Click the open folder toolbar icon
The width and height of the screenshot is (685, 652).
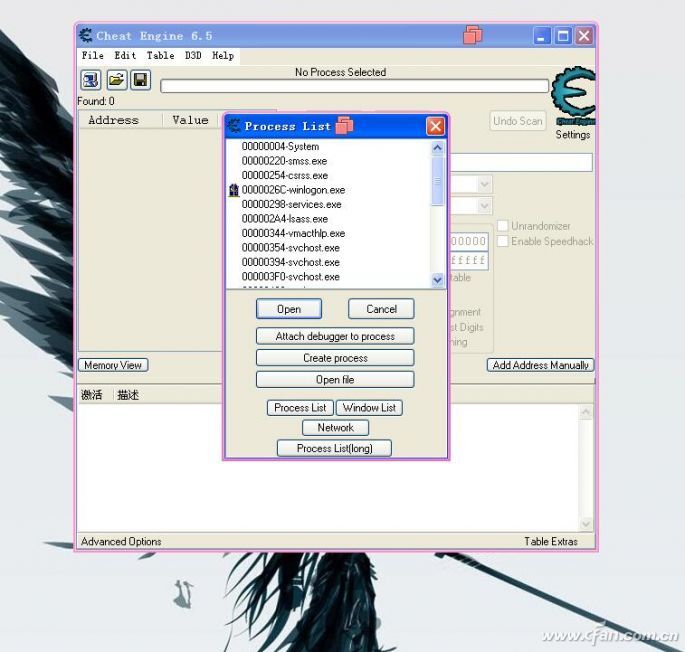[x=116, y=80]
